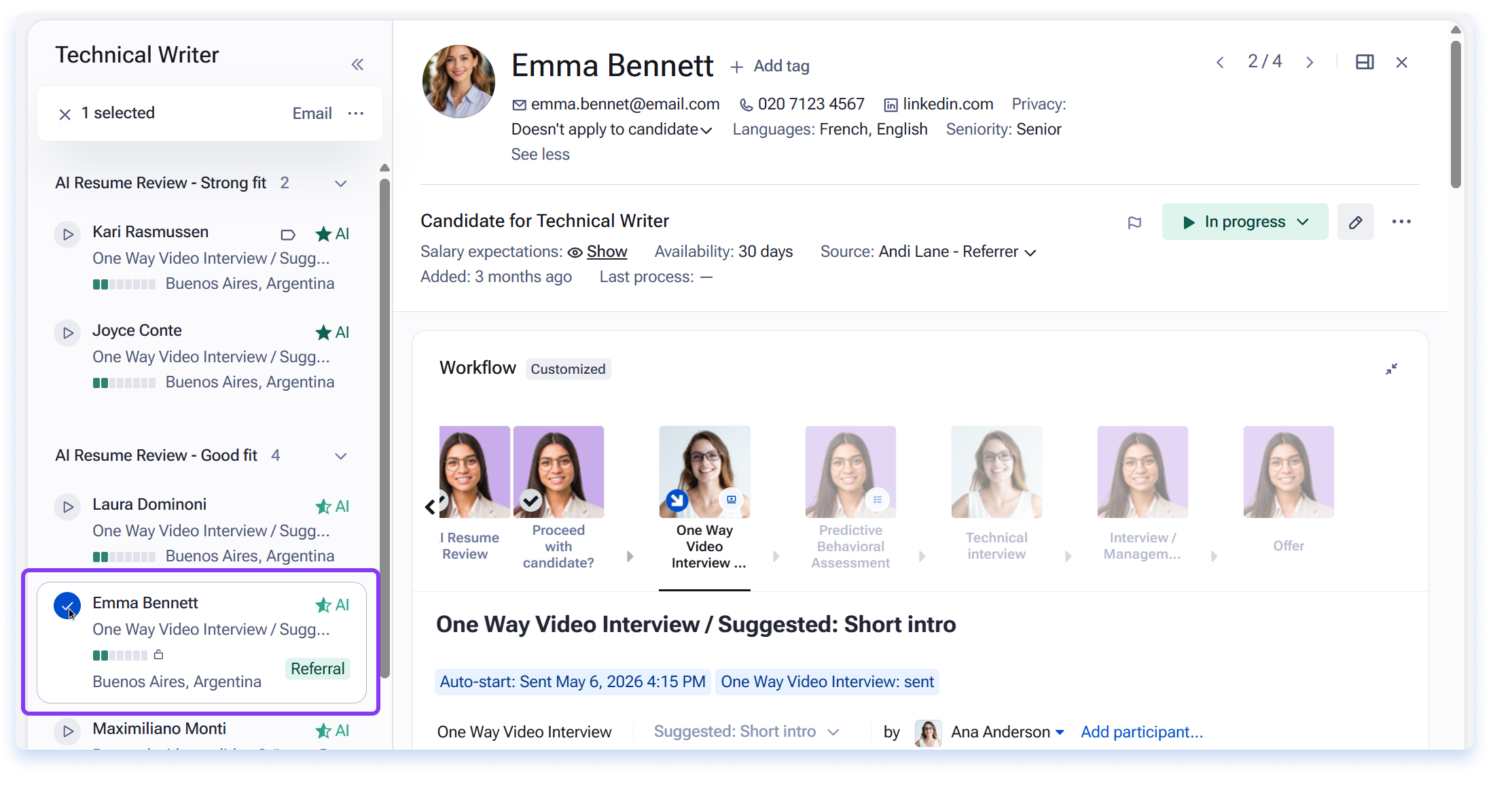Click See less to collapse candidate details
The width and height of the screenshot is (1512, 785).
540,154
